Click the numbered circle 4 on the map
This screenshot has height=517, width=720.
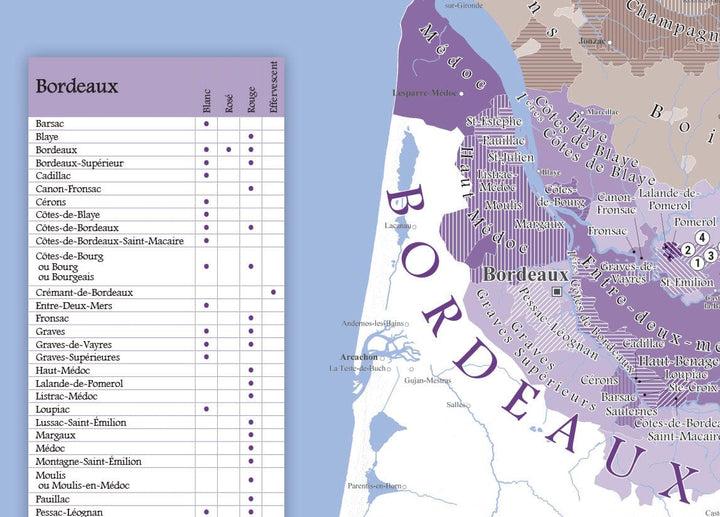(x=702, y=237)
